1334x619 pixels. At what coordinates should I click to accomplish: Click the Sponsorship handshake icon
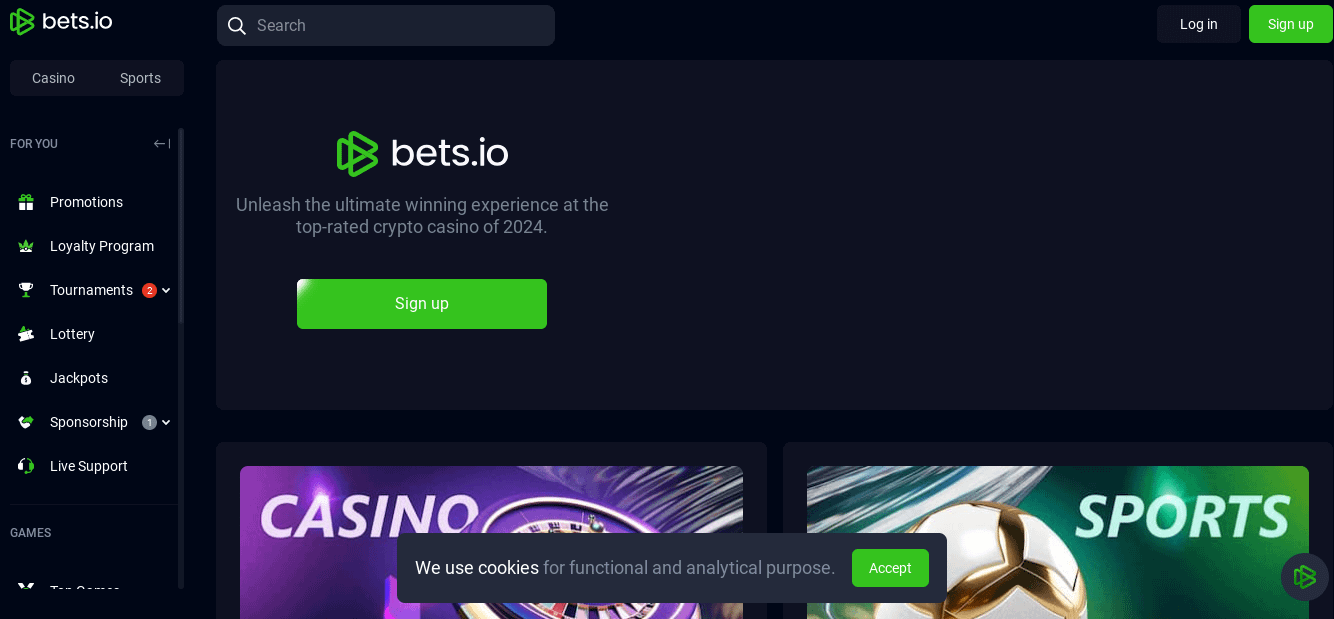pos(26,422)
